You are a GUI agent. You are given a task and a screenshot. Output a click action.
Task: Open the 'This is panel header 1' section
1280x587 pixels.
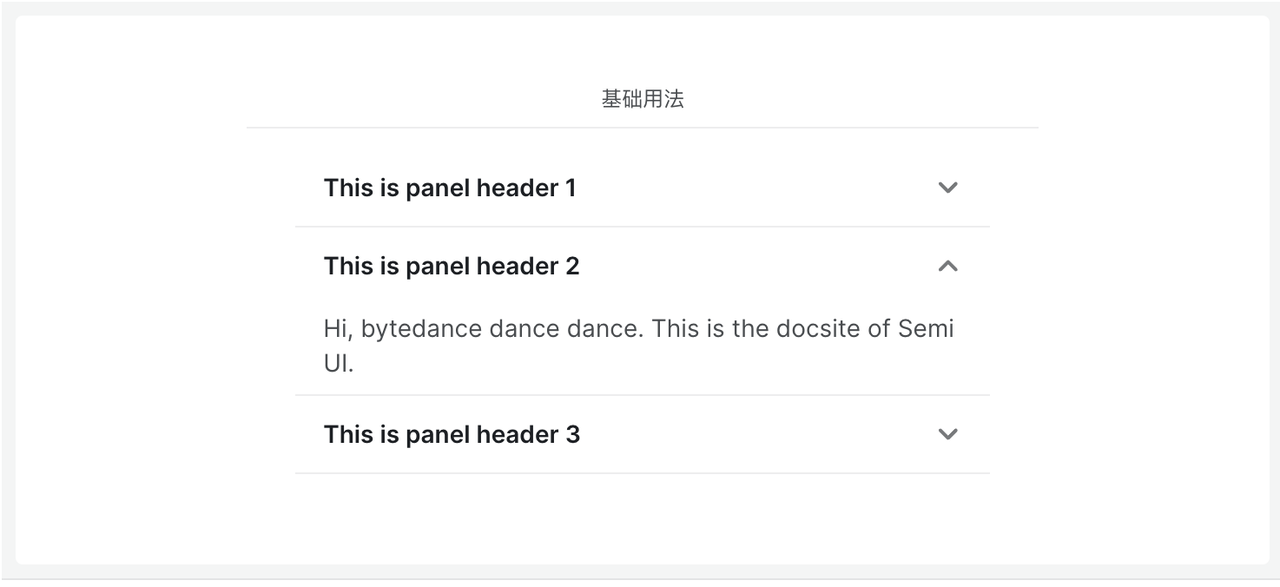click(x=642, y=187)
